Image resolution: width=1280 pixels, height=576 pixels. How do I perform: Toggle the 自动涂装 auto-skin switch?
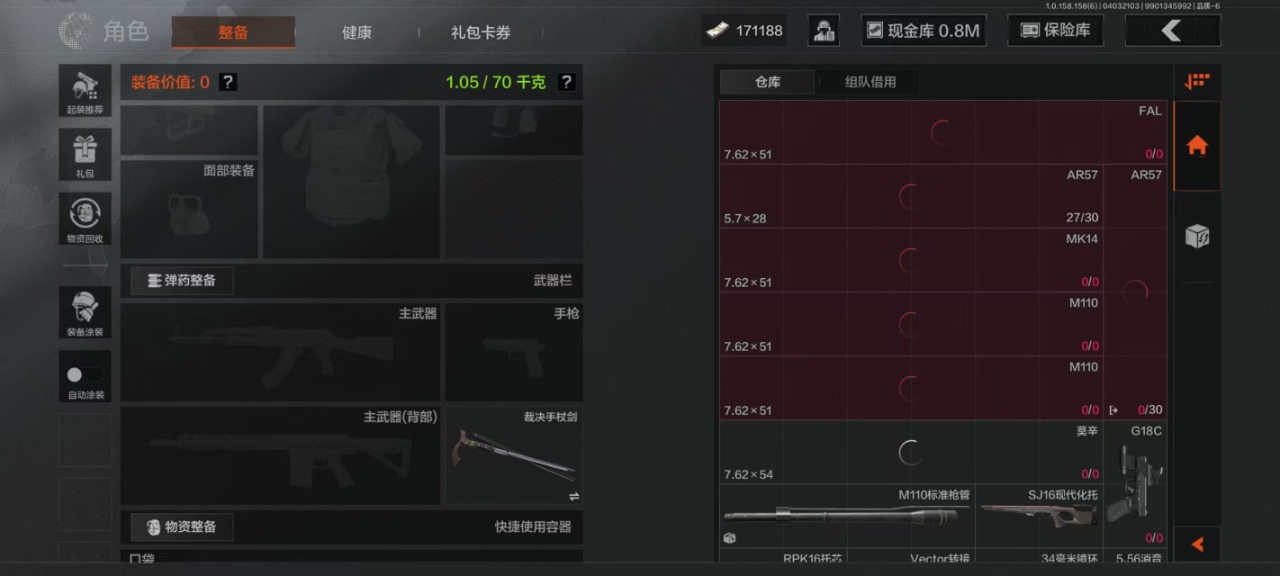tap(85, 376)
